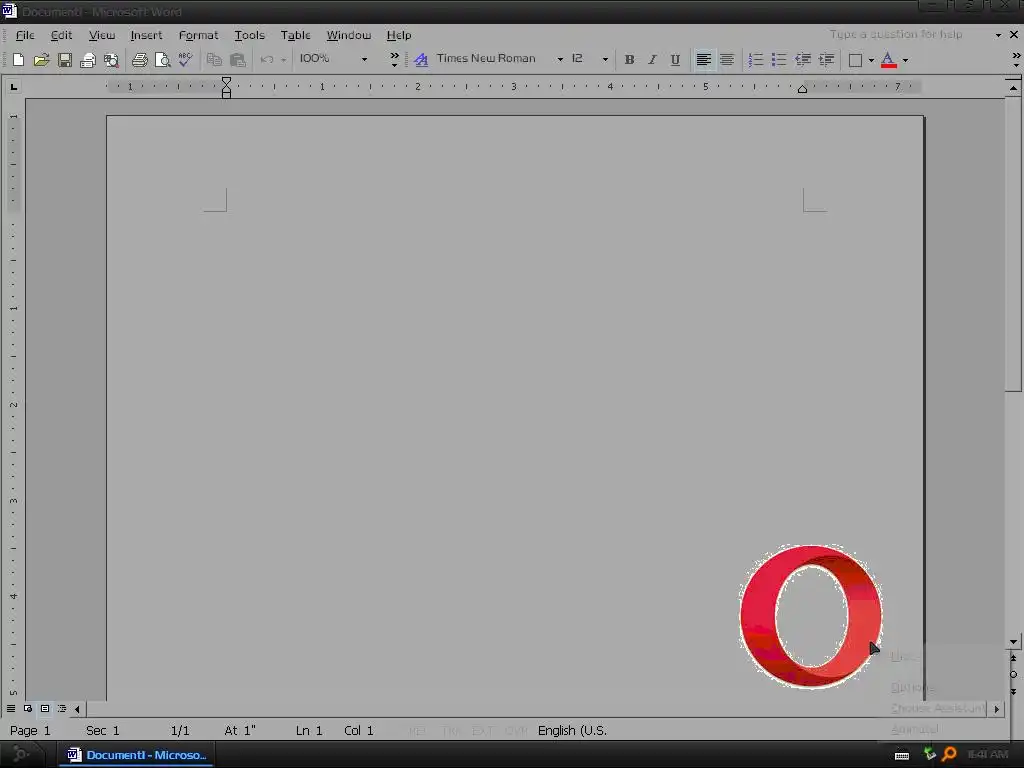The height and width of the screenshot is (768, 1024).
Task: Click Increase Indent icon
Action: [826, 59]
